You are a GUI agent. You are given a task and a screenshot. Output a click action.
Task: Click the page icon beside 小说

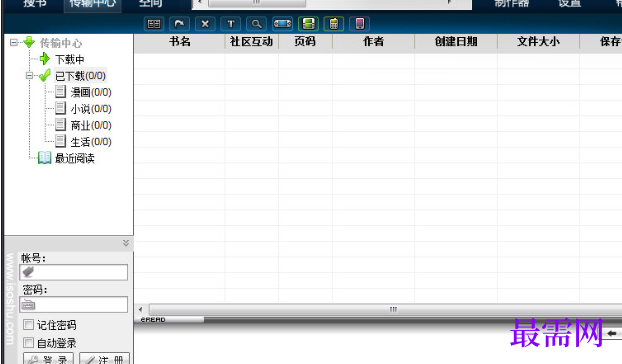click(60, 108)
